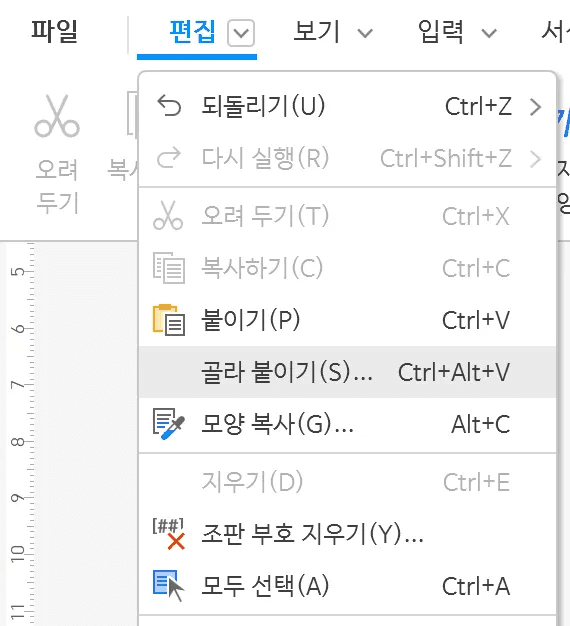Open the 입력 menu
Image resolution: width=570 pixels, height=626 pixels.
coord(440,32)
